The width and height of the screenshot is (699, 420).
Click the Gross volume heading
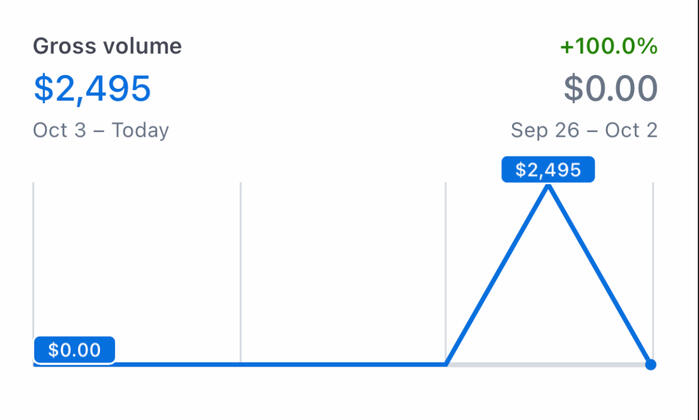pyautogui.click(x=107, y=46)
